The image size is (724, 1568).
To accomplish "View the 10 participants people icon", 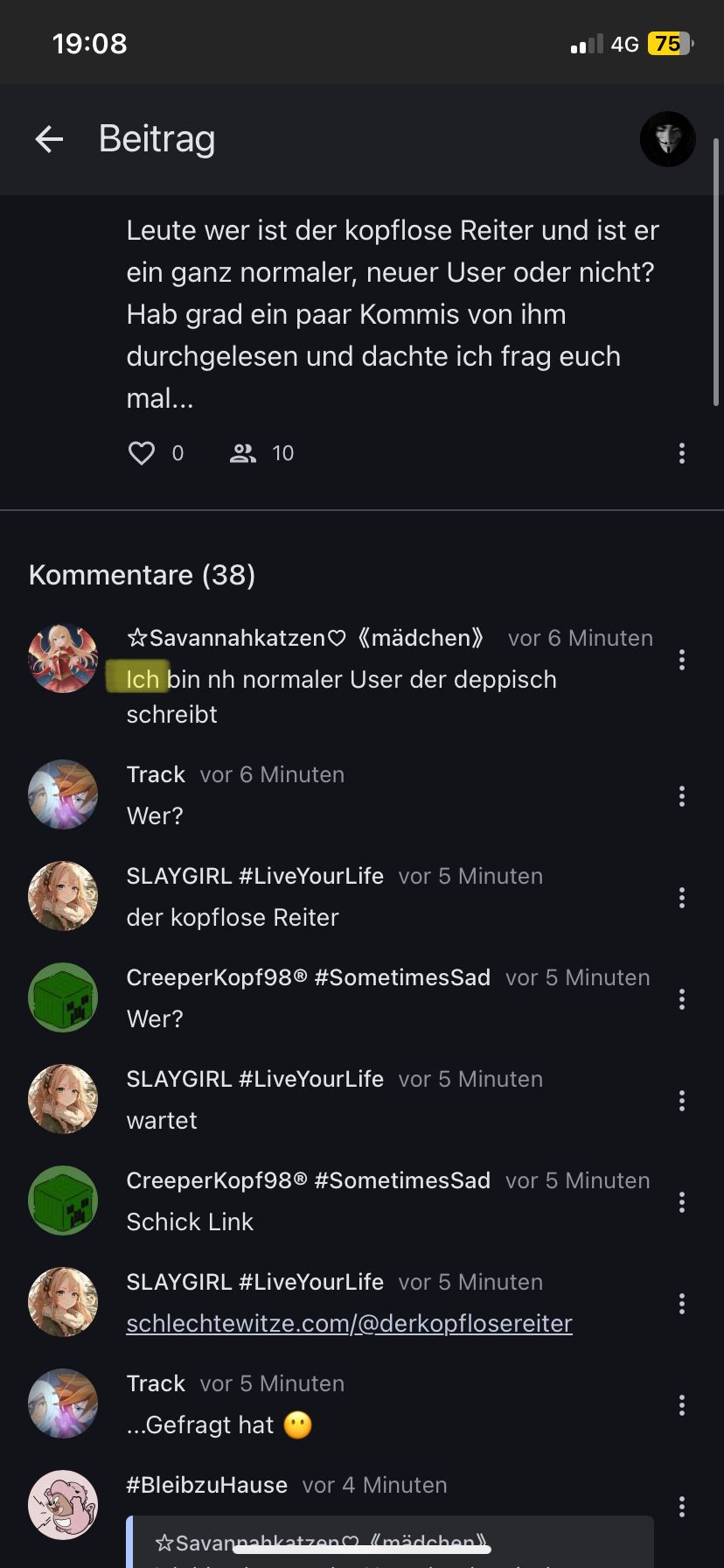I will tap(243, 453).
